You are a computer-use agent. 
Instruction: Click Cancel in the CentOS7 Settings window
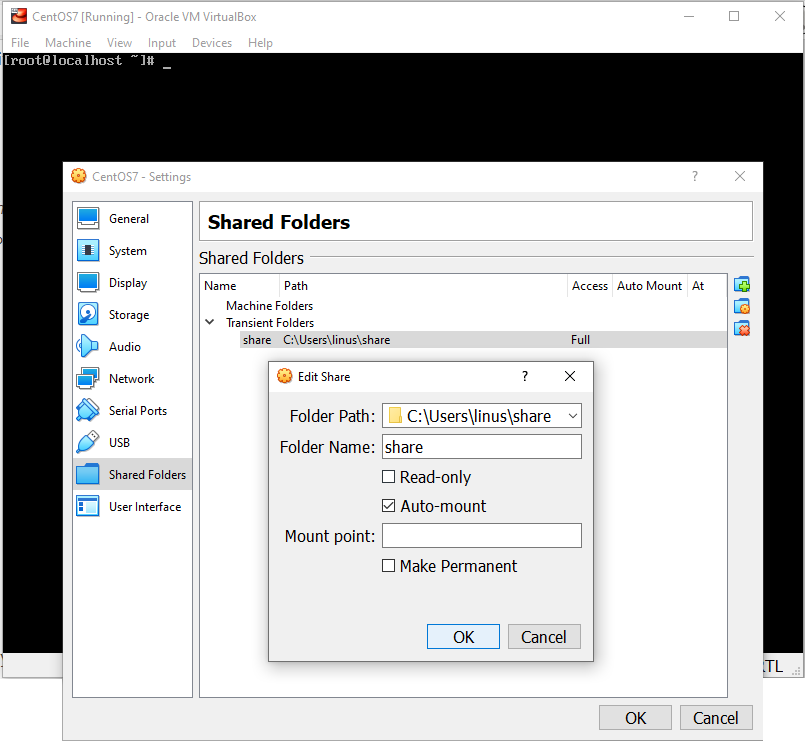click(x=716, y=717)
